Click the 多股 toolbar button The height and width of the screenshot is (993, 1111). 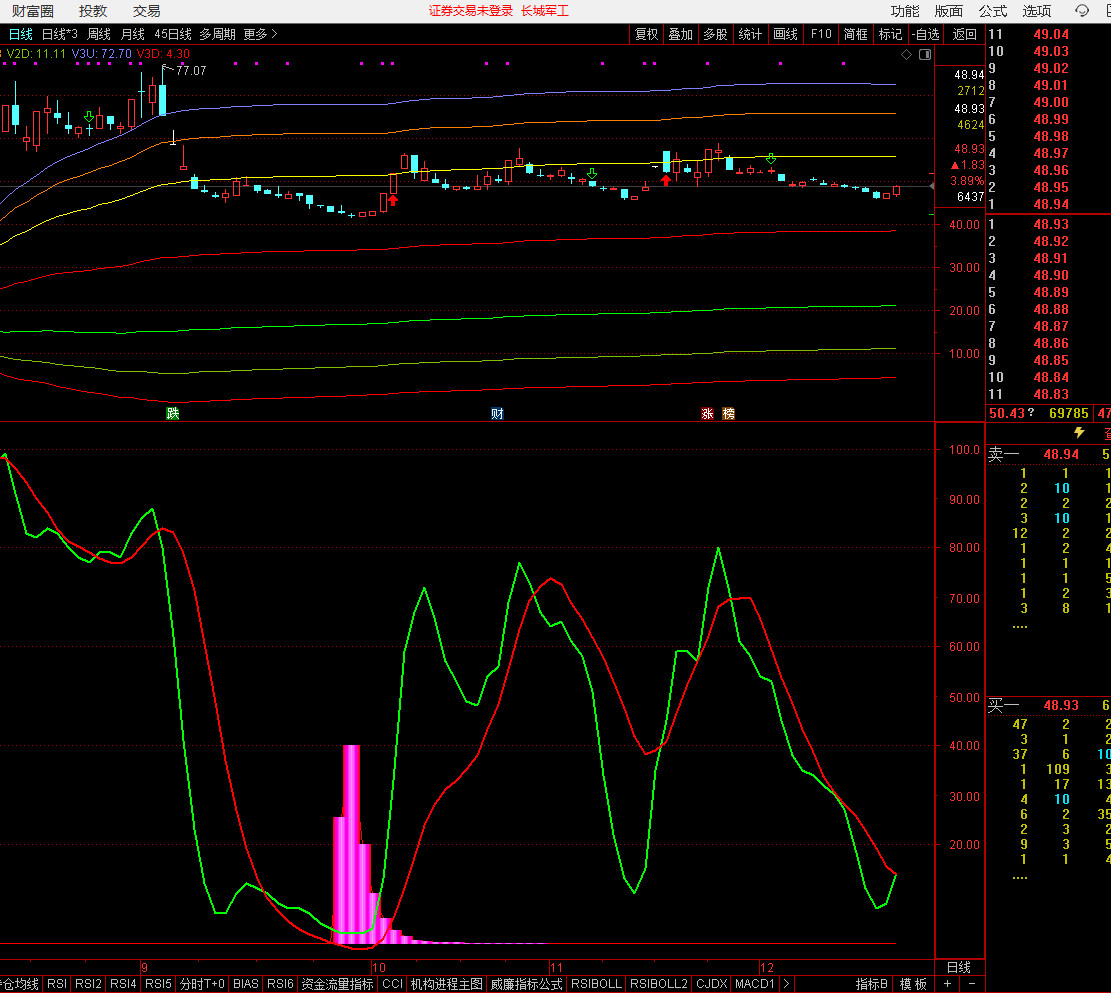coord(715,34)
